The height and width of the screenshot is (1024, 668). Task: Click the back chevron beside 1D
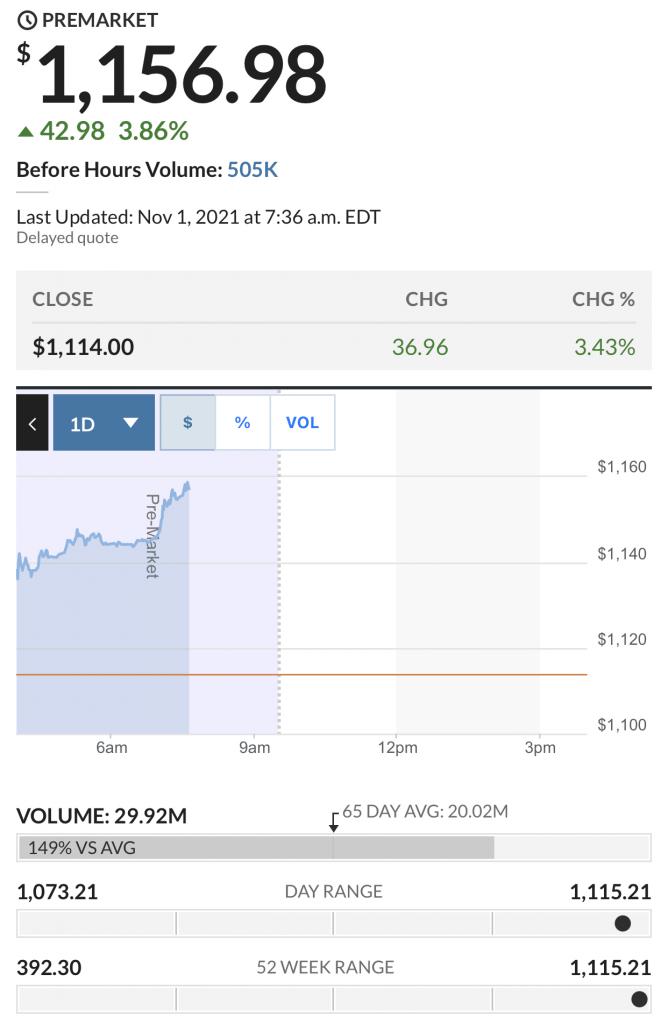coord(32,423)
